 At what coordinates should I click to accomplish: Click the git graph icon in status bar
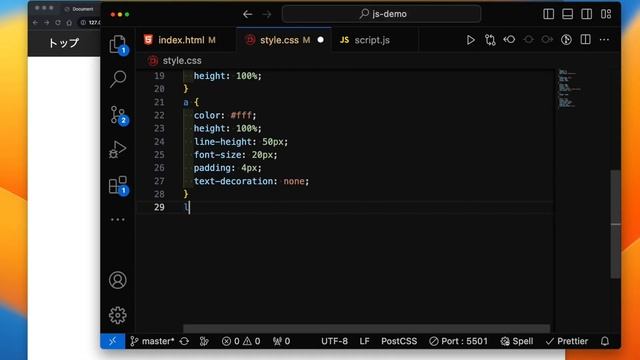pos(204,341)
